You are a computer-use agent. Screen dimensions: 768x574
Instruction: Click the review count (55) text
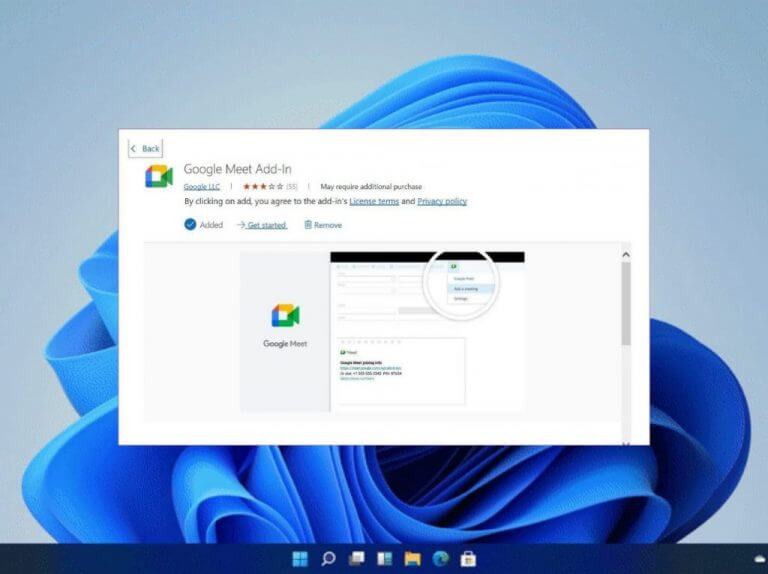coord(291,187)
